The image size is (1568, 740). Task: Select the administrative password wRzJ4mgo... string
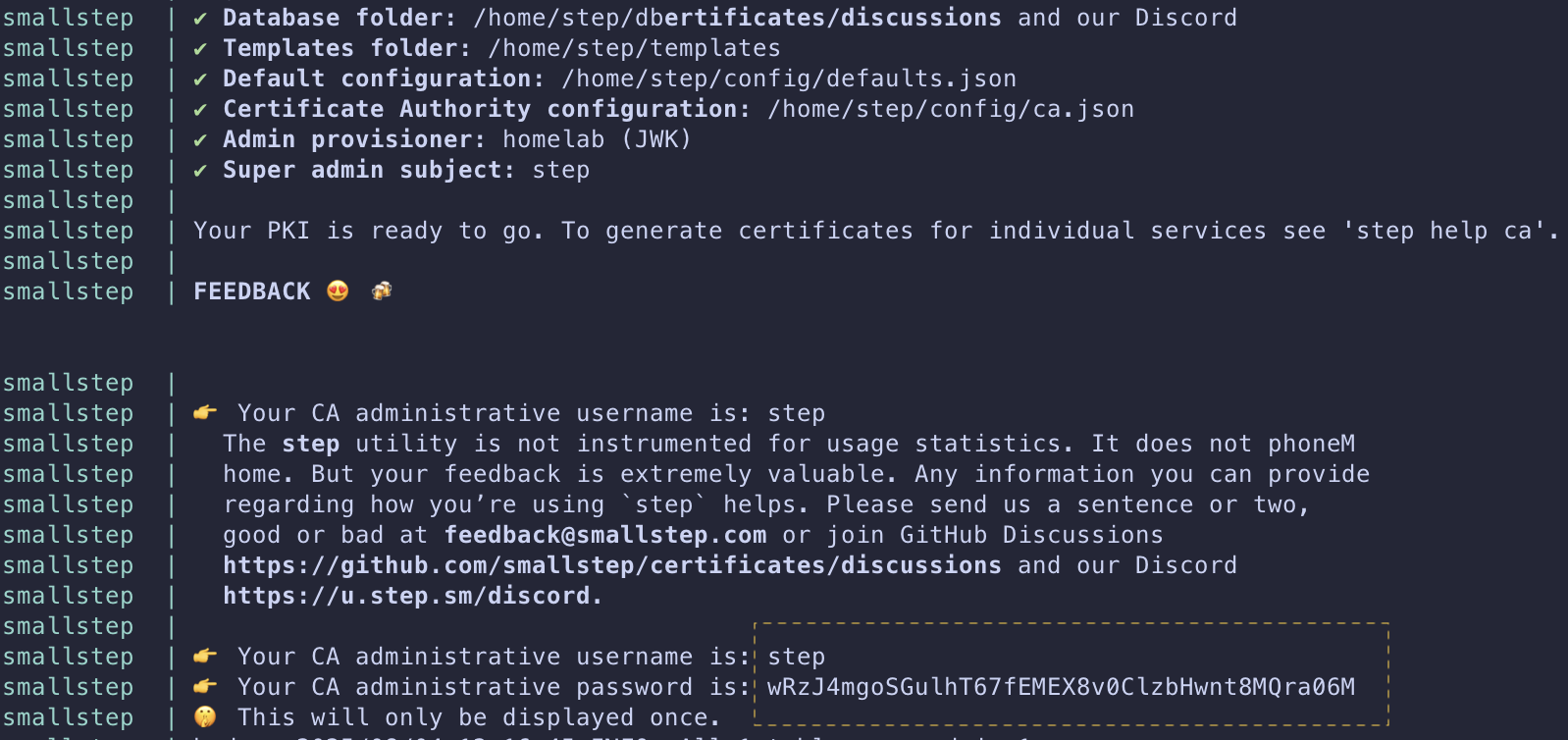tap(1061, 687)
